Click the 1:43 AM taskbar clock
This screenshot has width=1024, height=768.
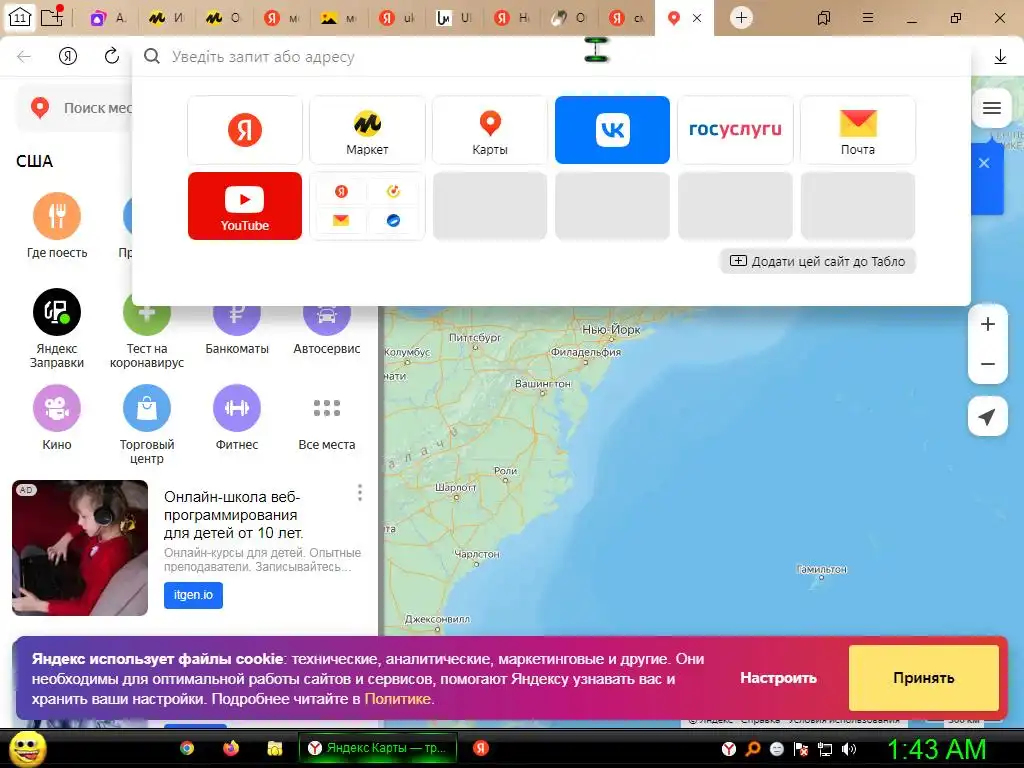pyautogui.click(x=936, y=749)
